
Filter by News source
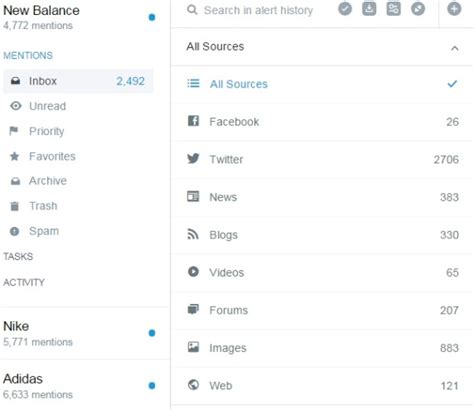click(322, 197)
